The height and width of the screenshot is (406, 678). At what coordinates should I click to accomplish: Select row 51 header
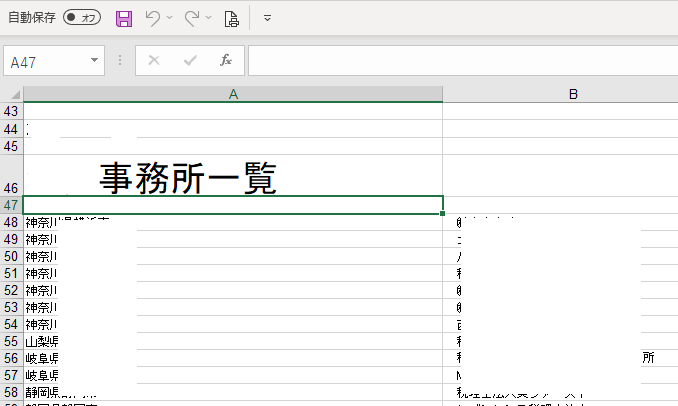[x=11, y=273]
